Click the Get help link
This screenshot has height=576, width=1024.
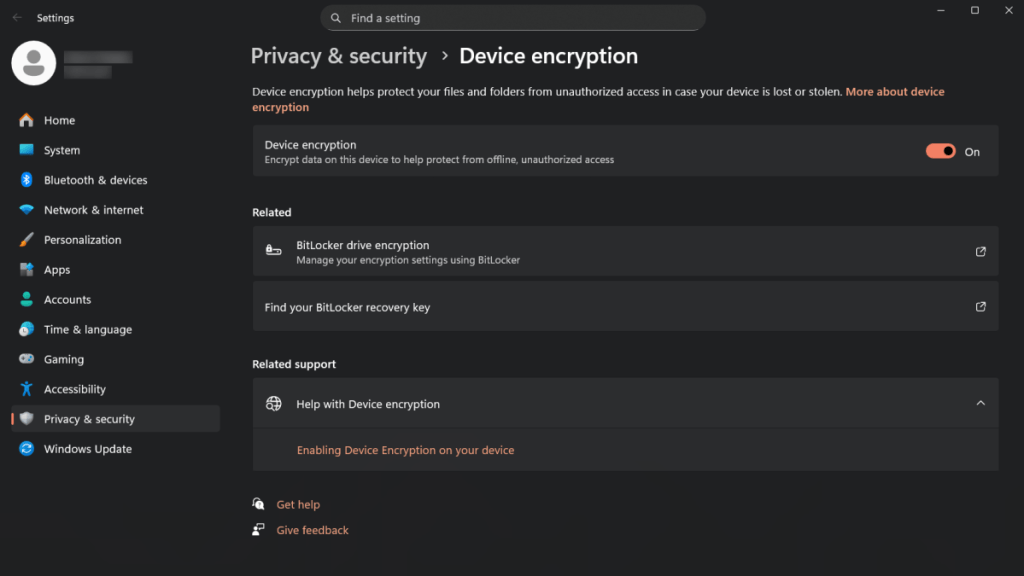tap(298, 505)
